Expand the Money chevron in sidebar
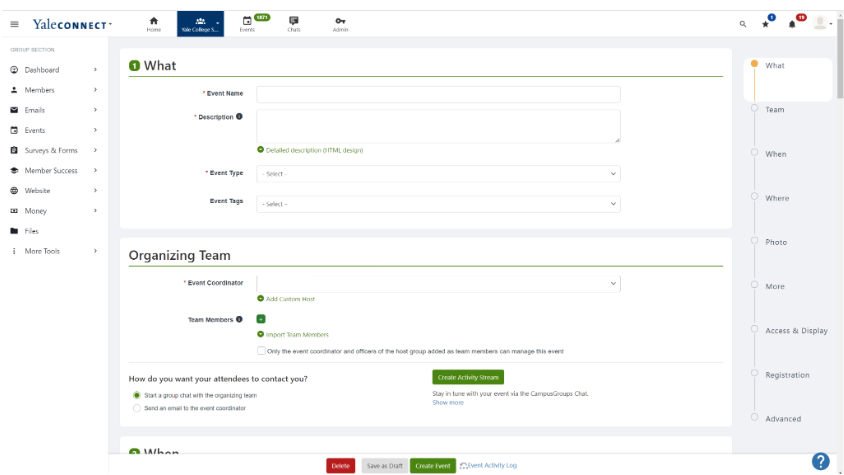 [x=95, y=211]
